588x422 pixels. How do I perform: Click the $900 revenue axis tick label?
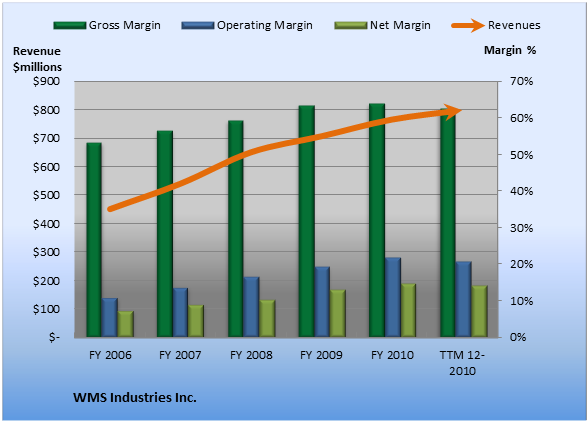click(x=46, y=81)
